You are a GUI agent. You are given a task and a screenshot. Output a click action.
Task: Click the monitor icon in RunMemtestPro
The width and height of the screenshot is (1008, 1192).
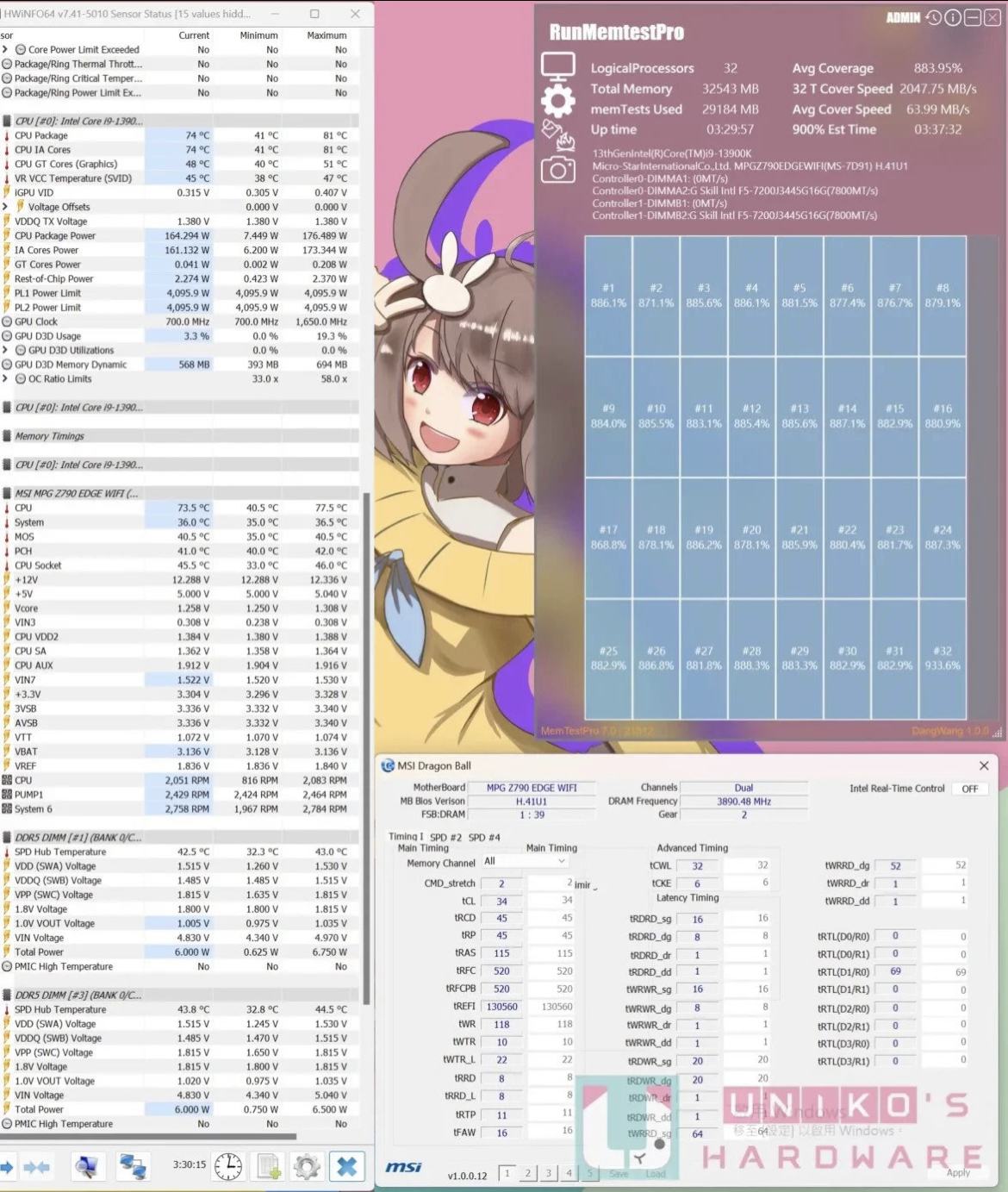pyautogui.click(x=557, y=66)
